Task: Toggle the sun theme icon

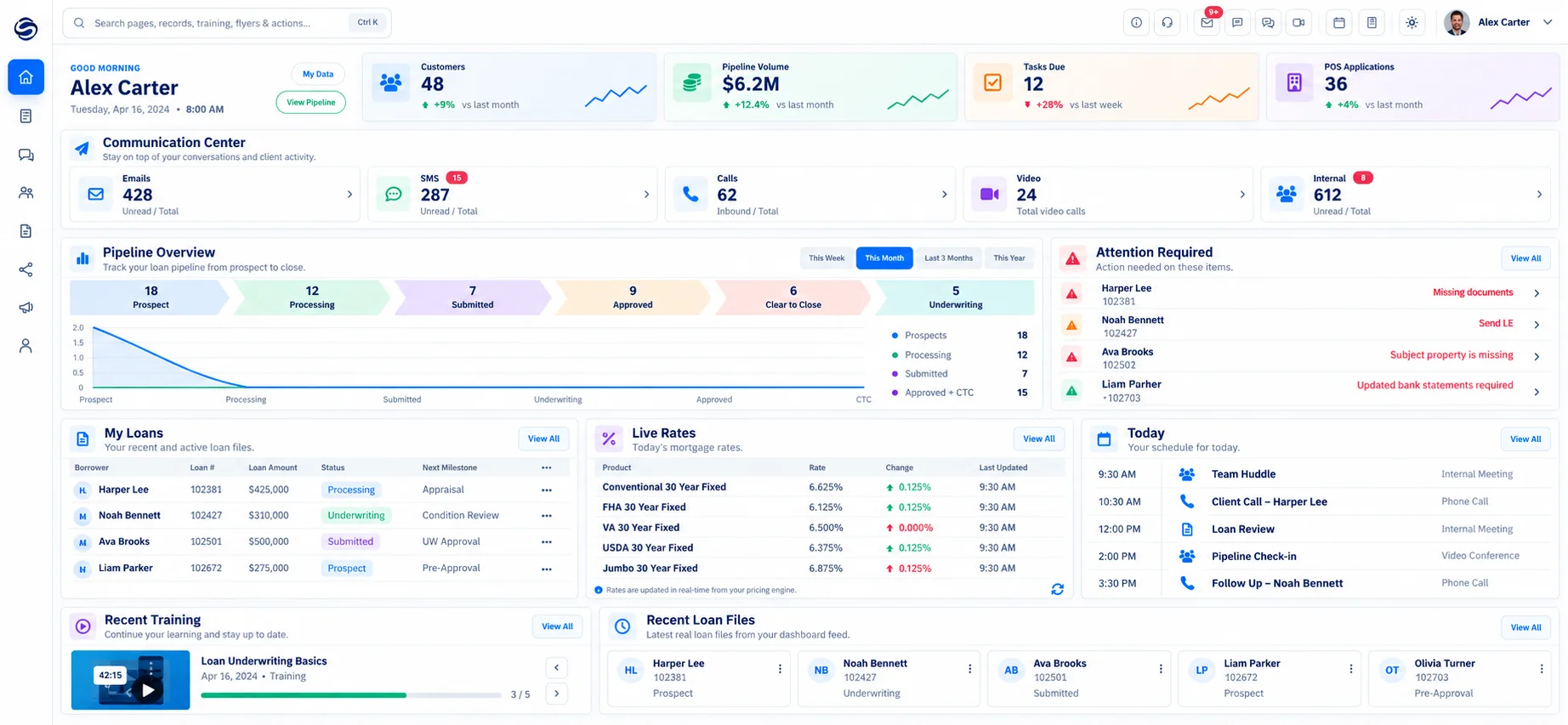Action: click(x=1412, y=23)
